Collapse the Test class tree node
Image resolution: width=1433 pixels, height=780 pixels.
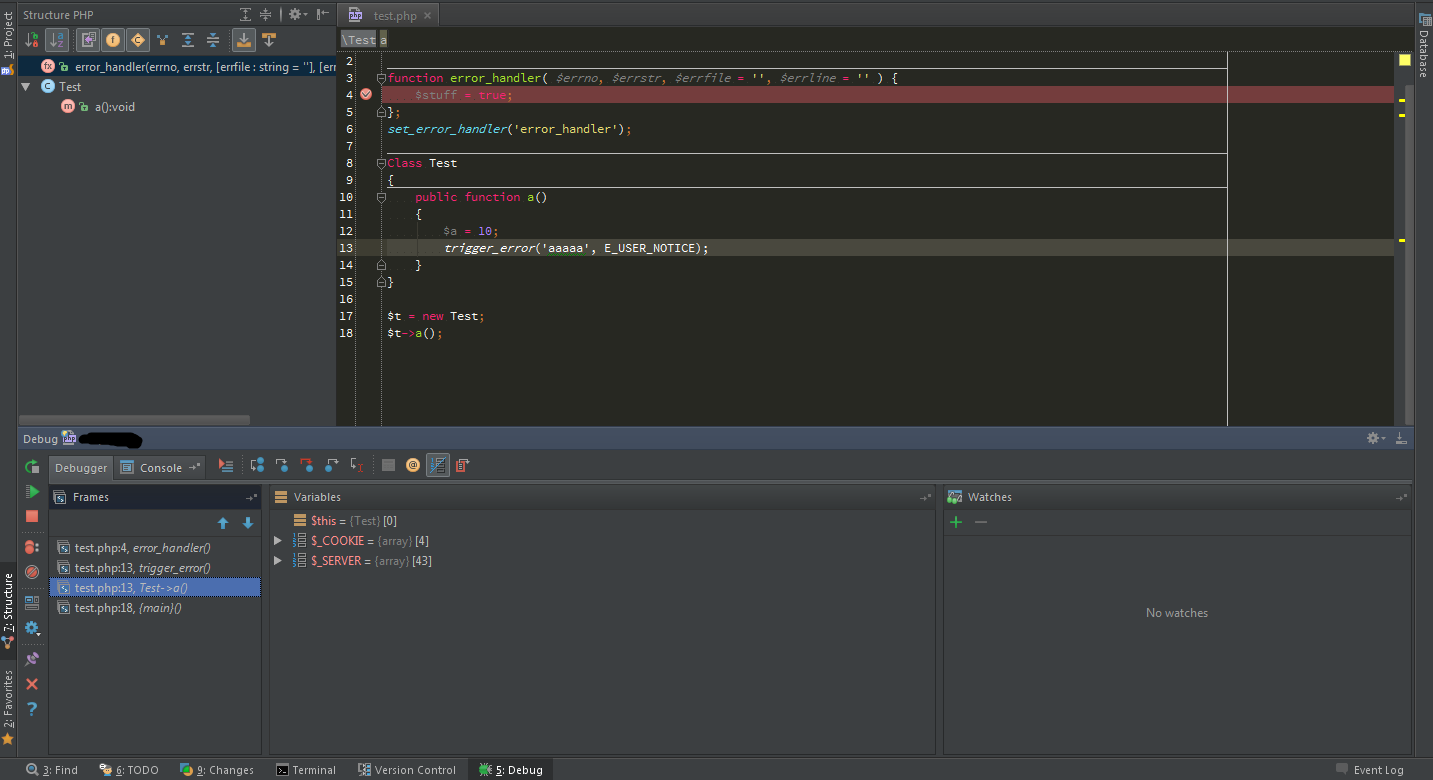point(26,87)
